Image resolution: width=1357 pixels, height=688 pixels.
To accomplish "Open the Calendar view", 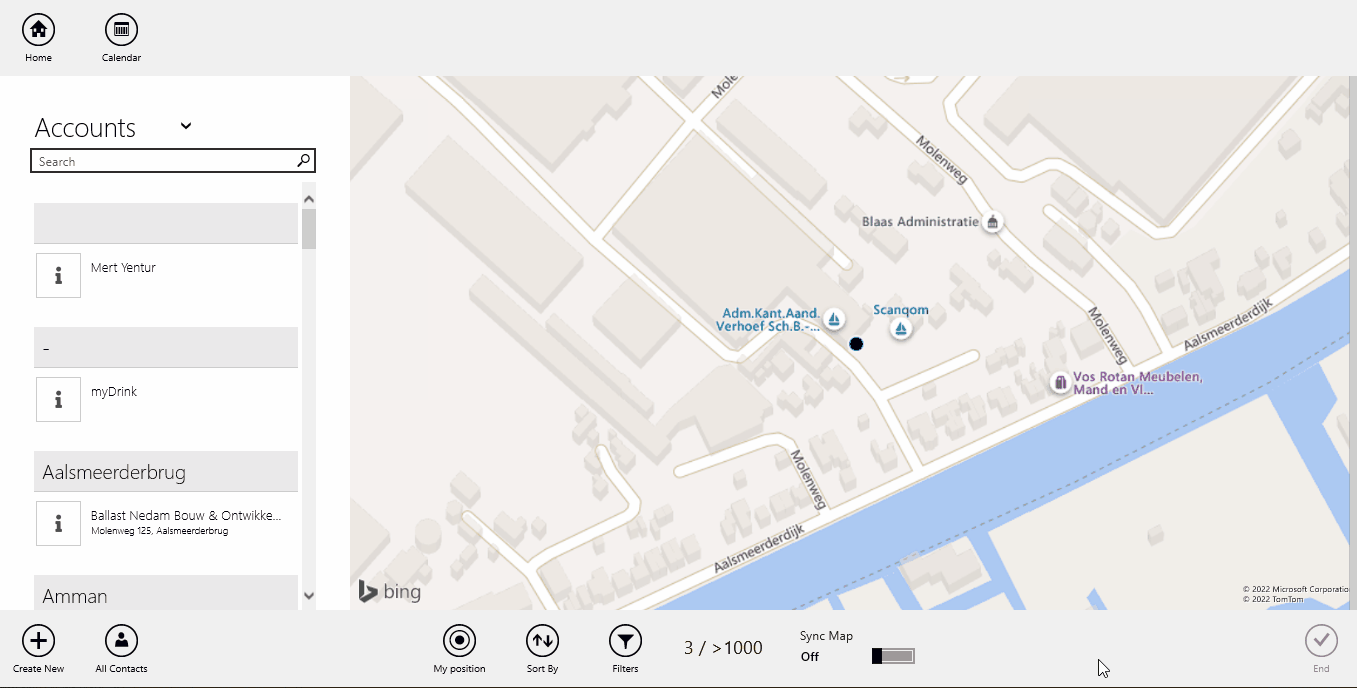I will tap(121, 30).
